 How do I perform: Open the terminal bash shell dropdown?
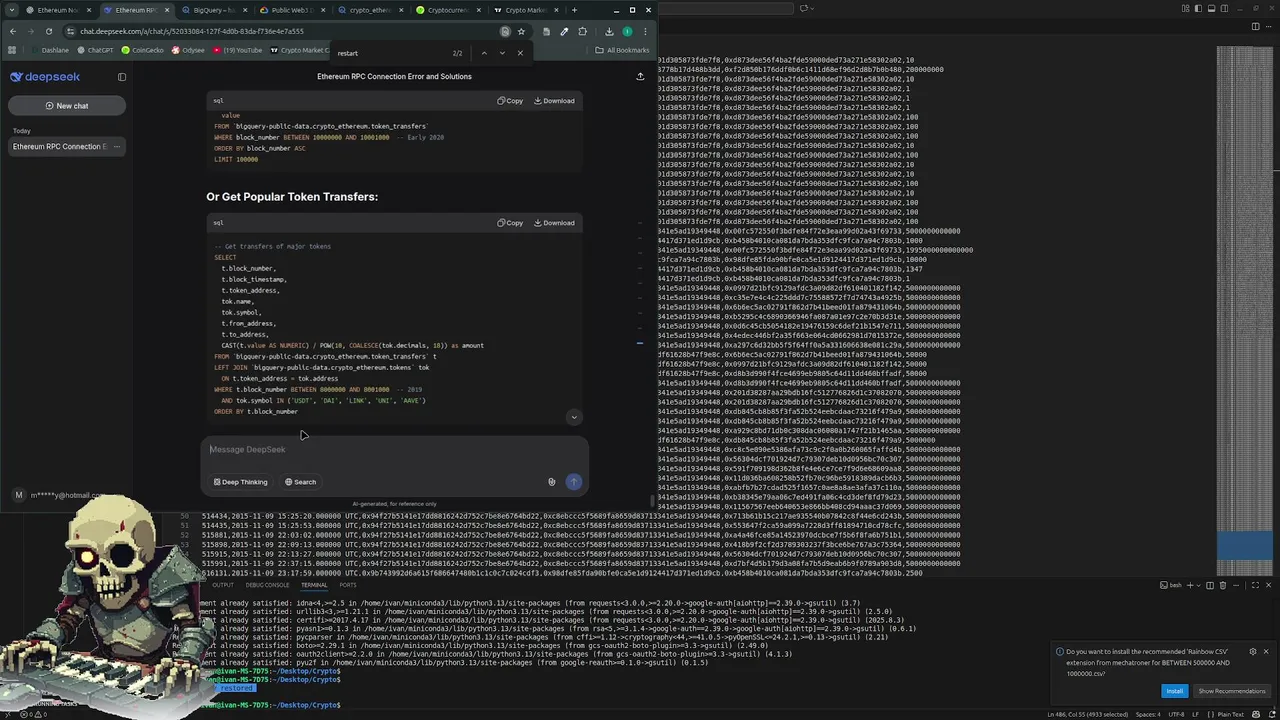pos(1198,585)
